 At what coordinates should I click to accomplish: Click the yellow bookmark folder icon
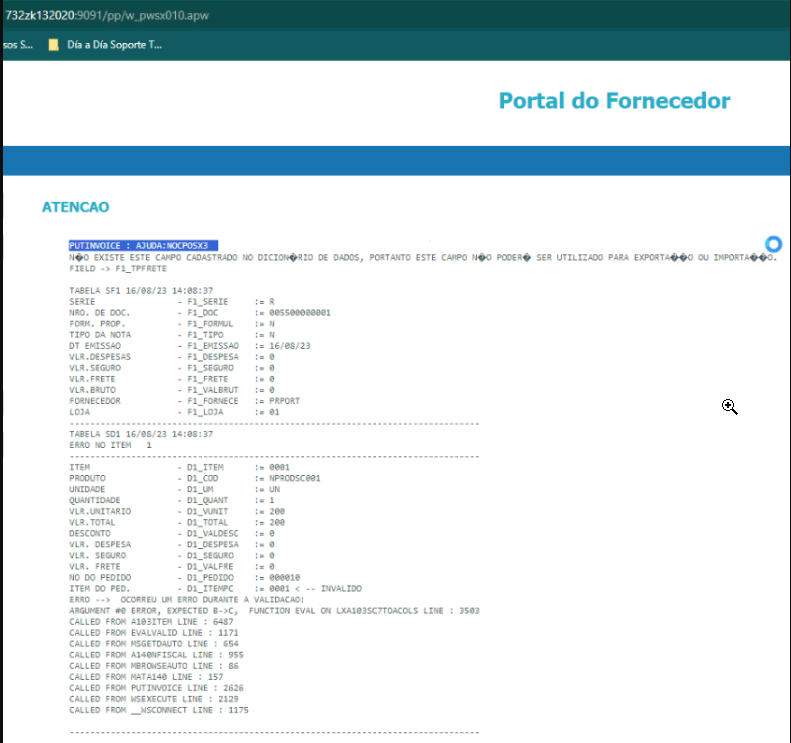[x=54, y=45]
